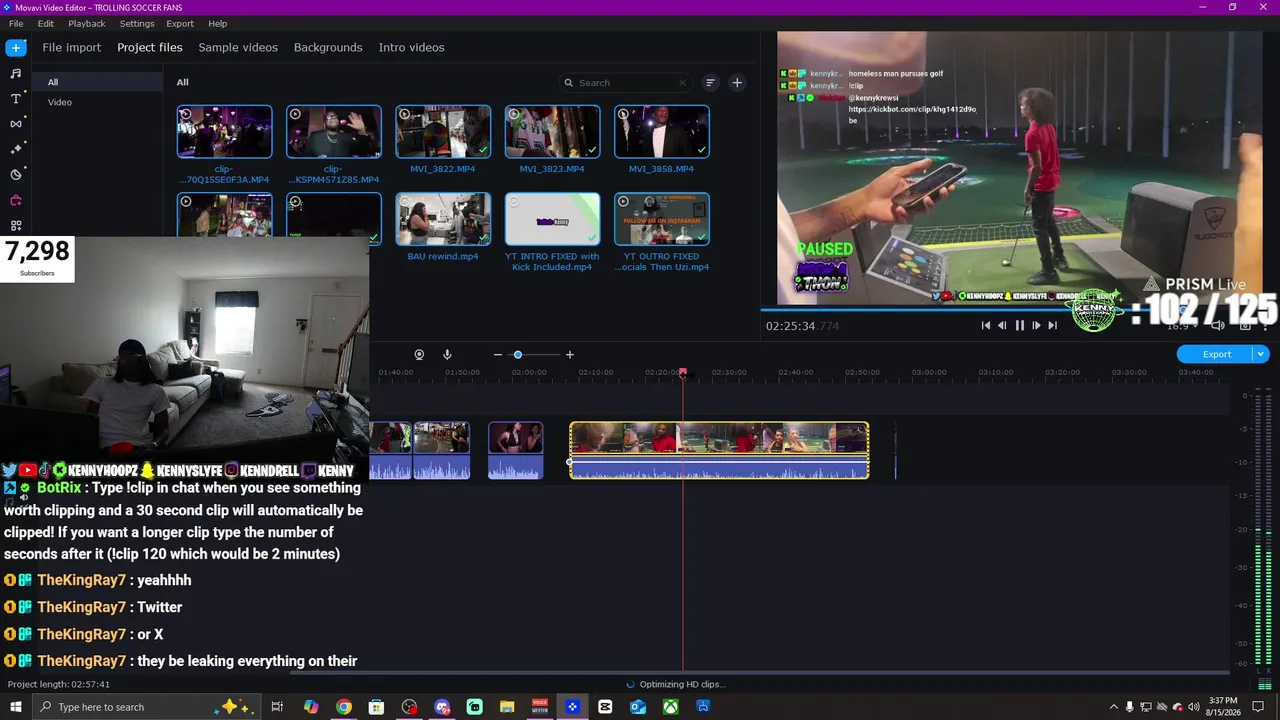The image size is (1280, 720).
Task: Zoom out timeline with minus icon
Action: click(x=498, y=354)
